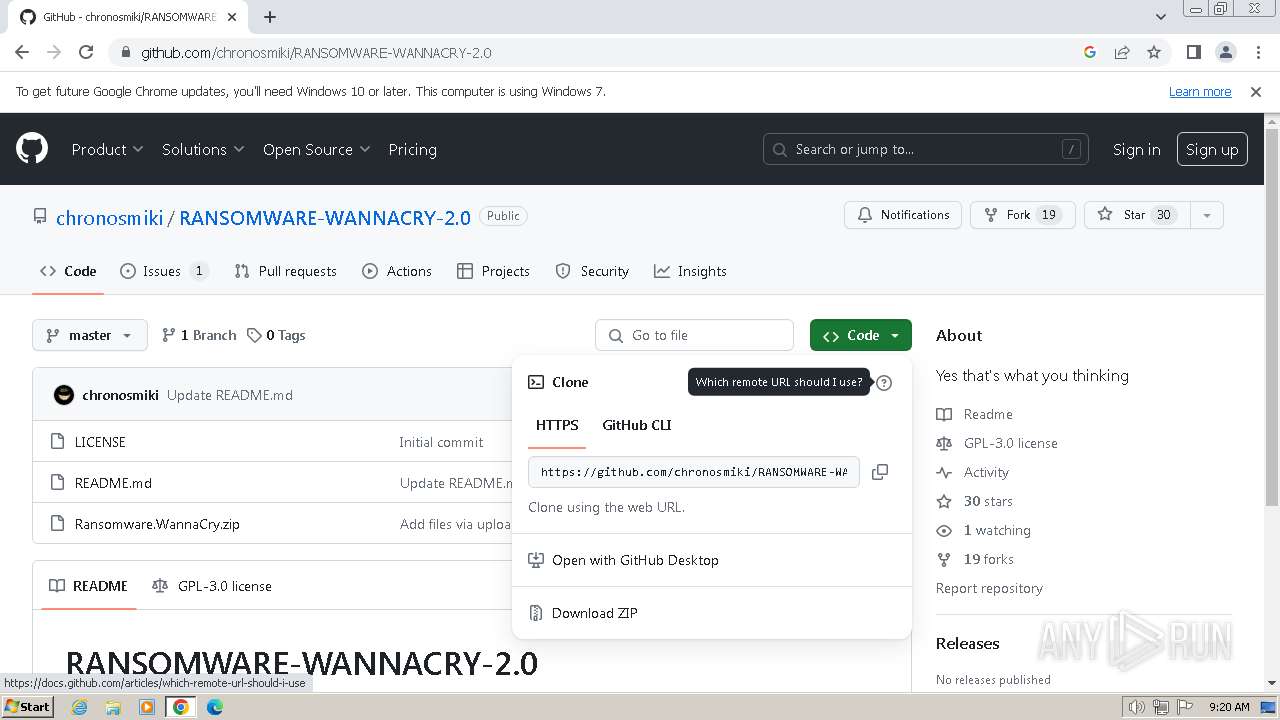Click the browser back arrow

[22, 52]
